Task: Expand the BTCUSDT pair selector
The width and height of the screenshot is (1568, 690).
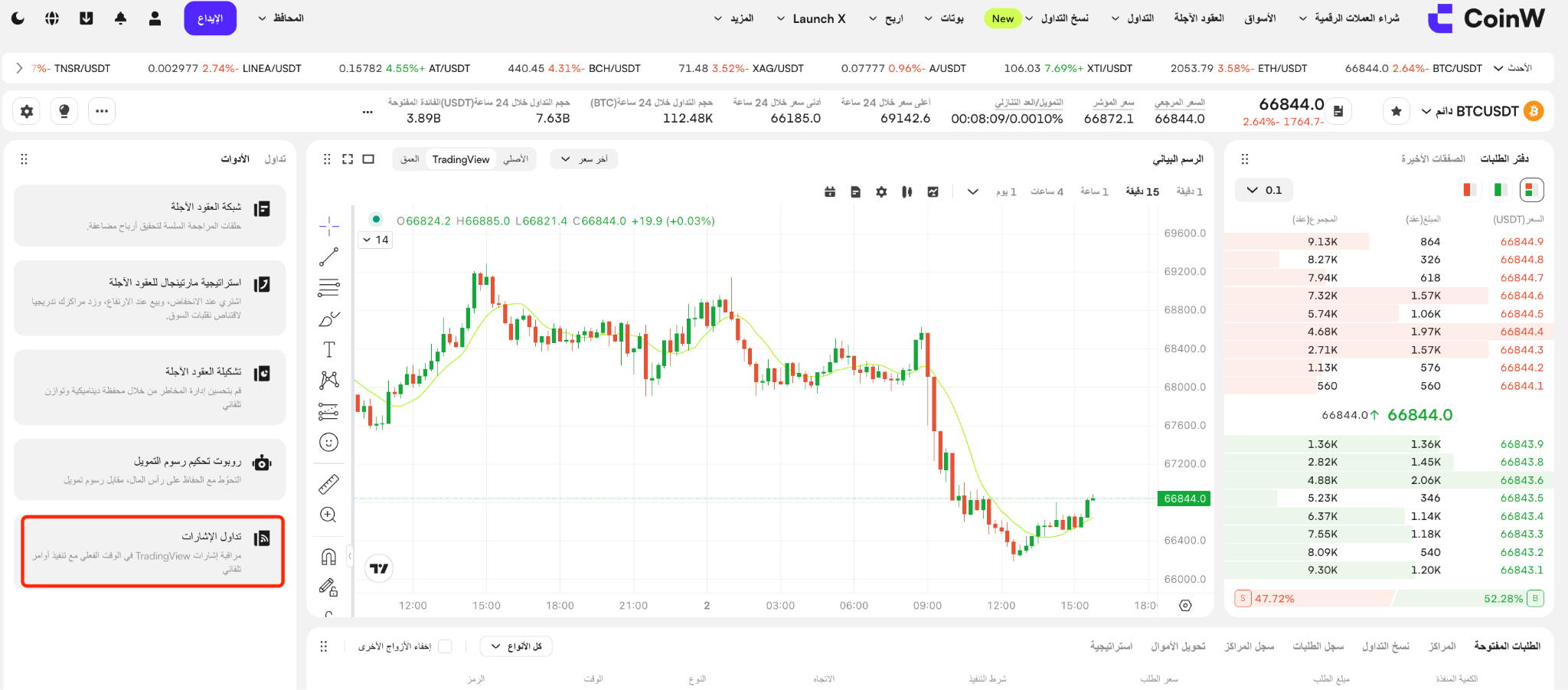Action: (x=1481, y=111)
